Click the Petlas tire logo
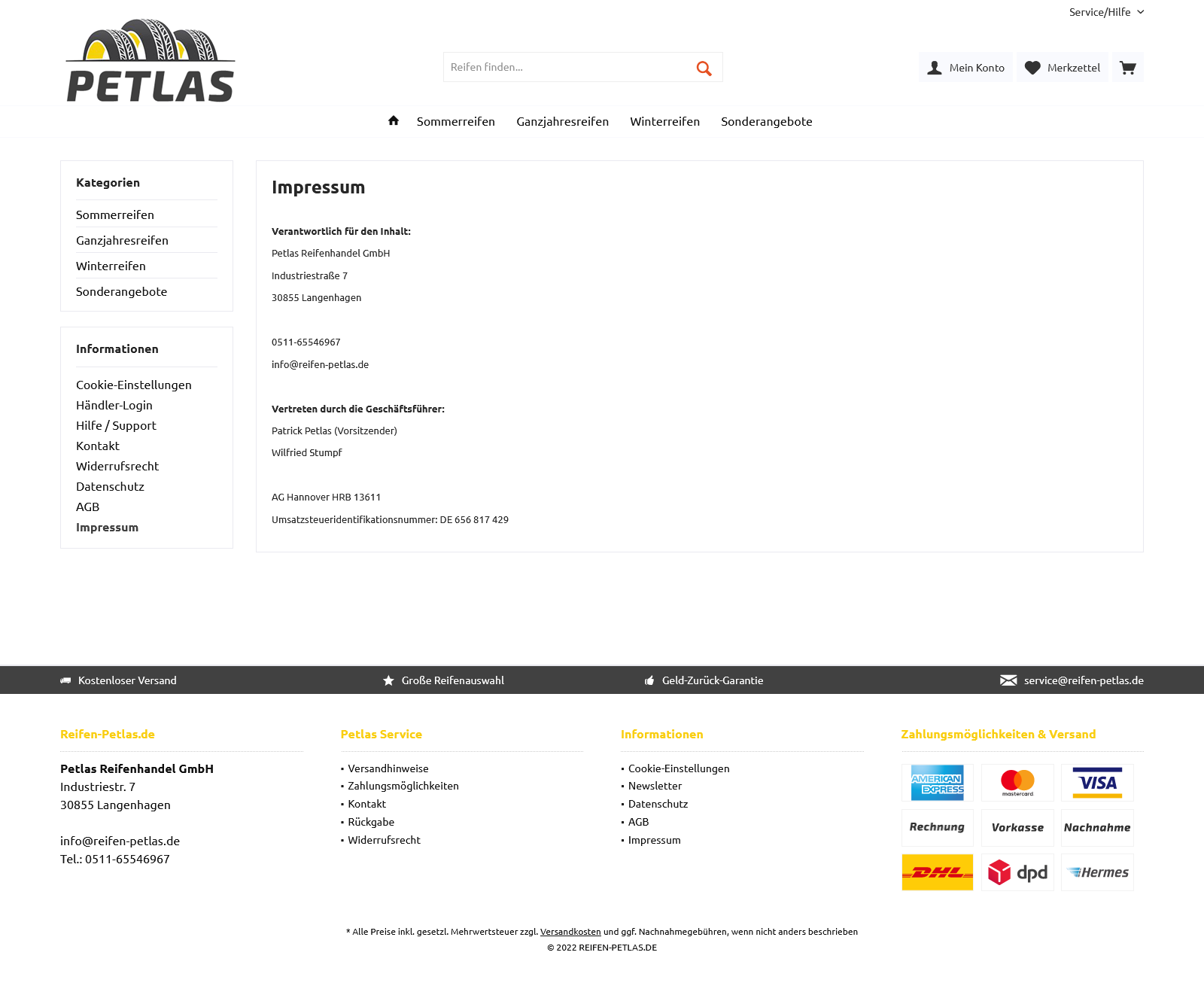The width and height of the screenshot is (1204, 998). point(150,60)
